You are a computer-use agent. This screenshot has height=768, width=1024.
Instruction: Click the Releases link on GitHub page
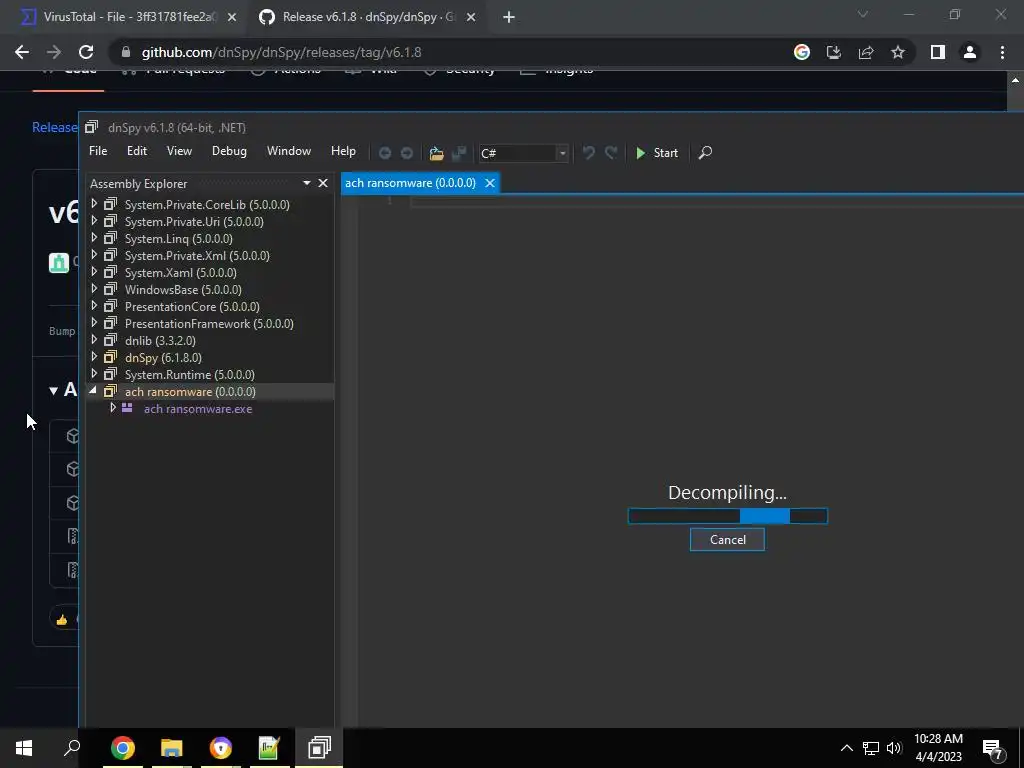click(54, 127)
